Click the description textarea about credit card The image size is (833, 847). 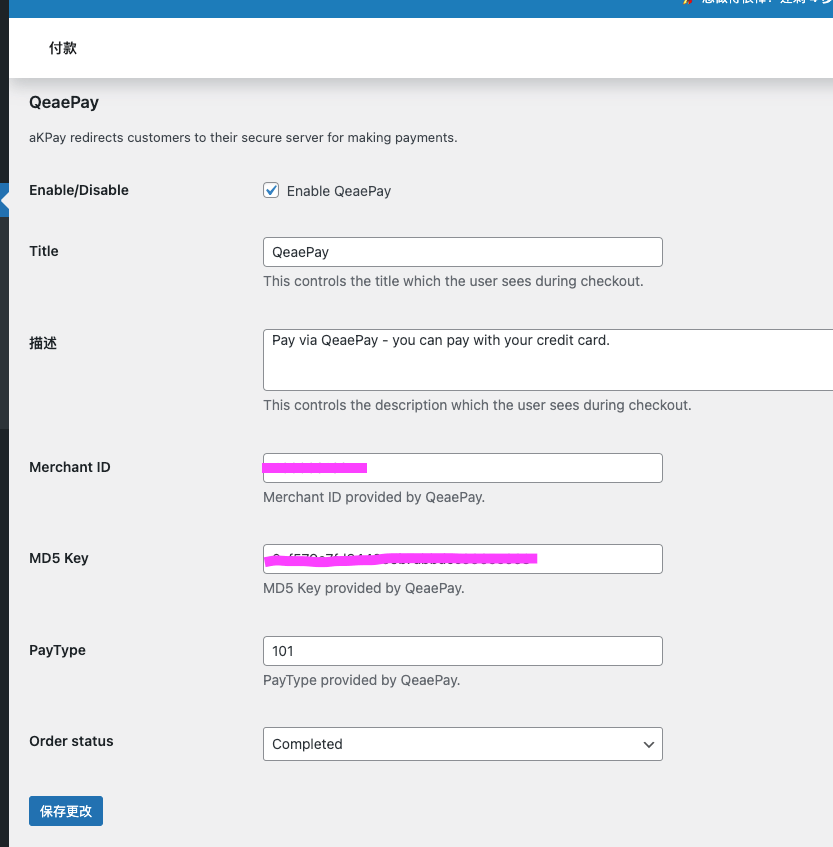tap(548, 360)
